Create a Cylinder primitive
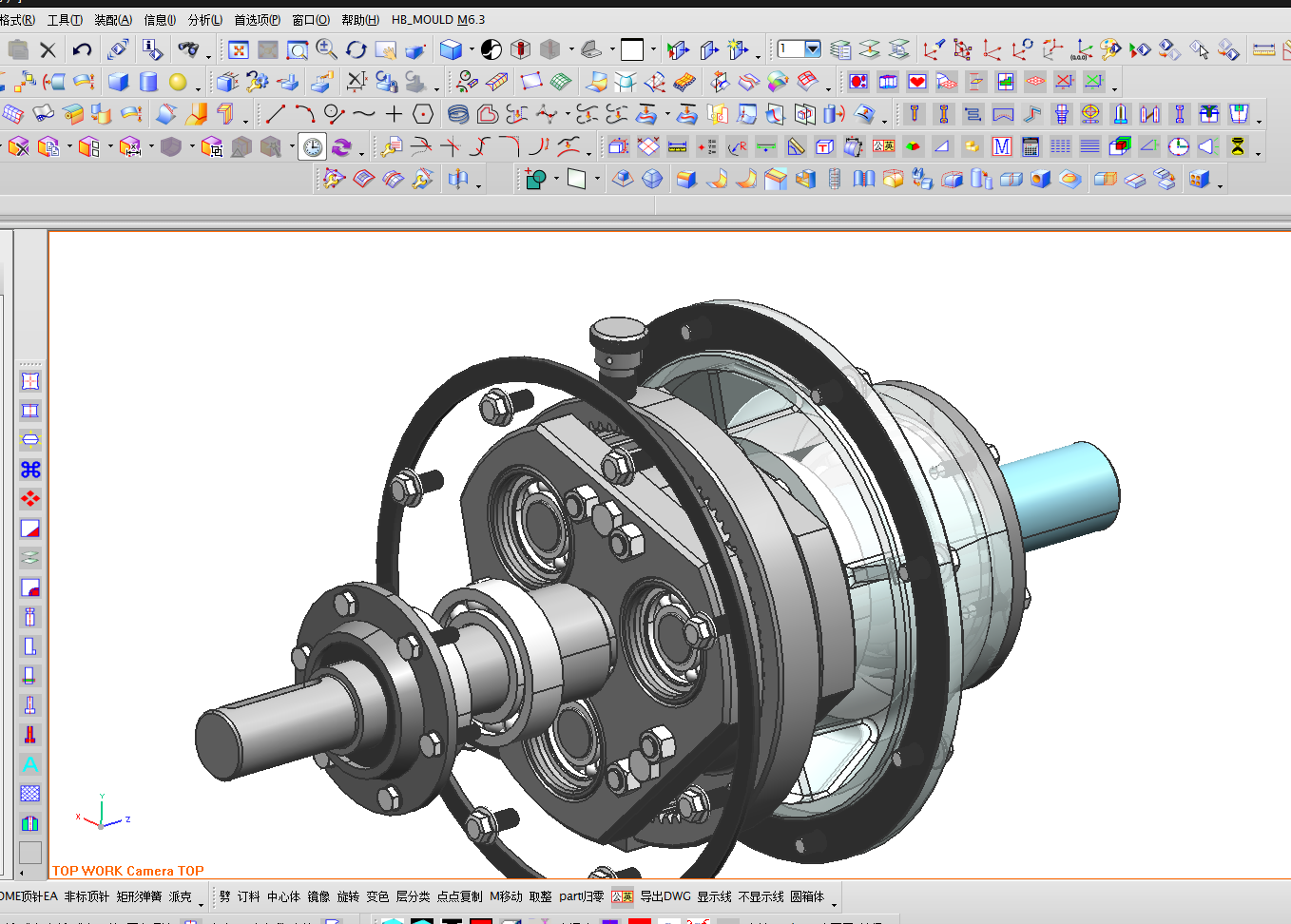 coord(148,82)
